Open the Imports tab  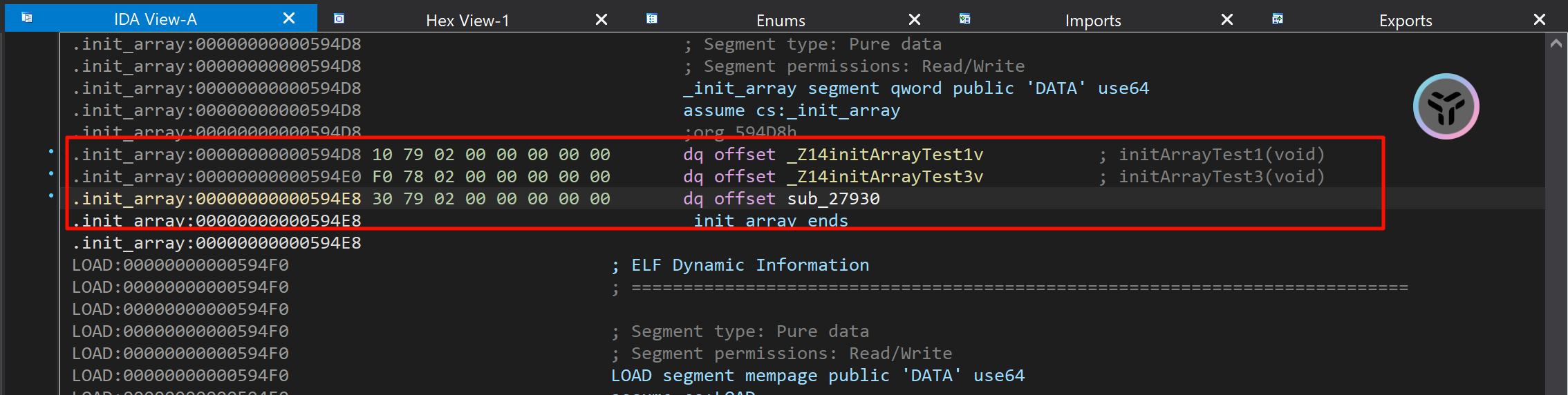pos(1092,20)
